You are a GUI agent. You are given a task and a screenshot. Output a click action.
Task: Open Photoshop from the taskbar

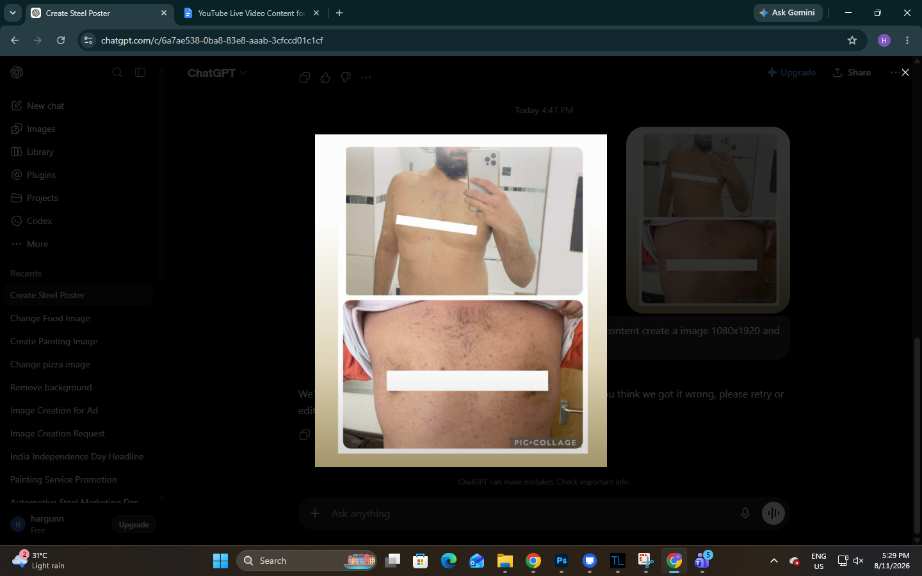tap(562, 561)
